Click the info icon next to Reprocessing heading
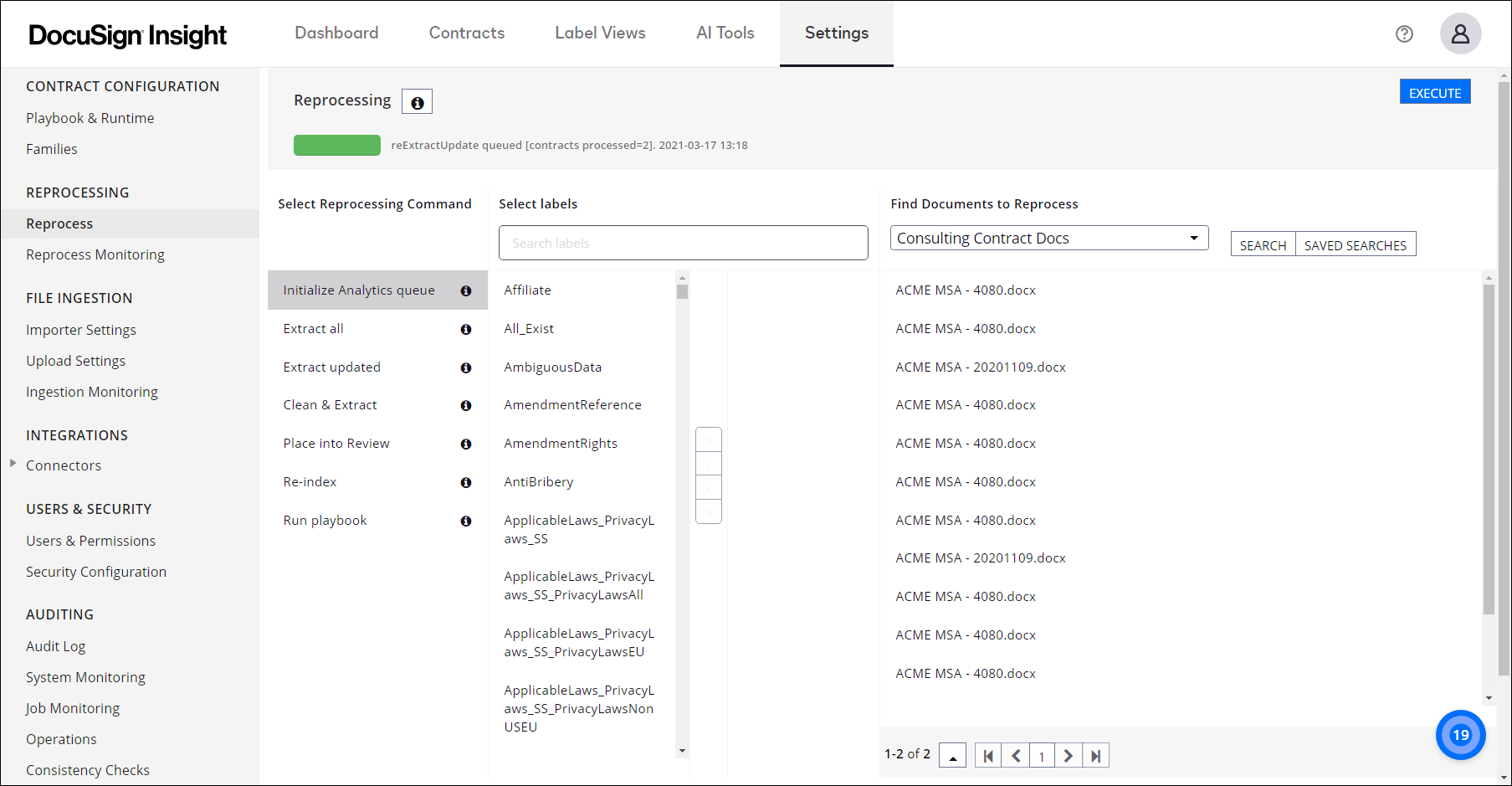Screen dimensions: 1512x786 [x=417, y=100]
